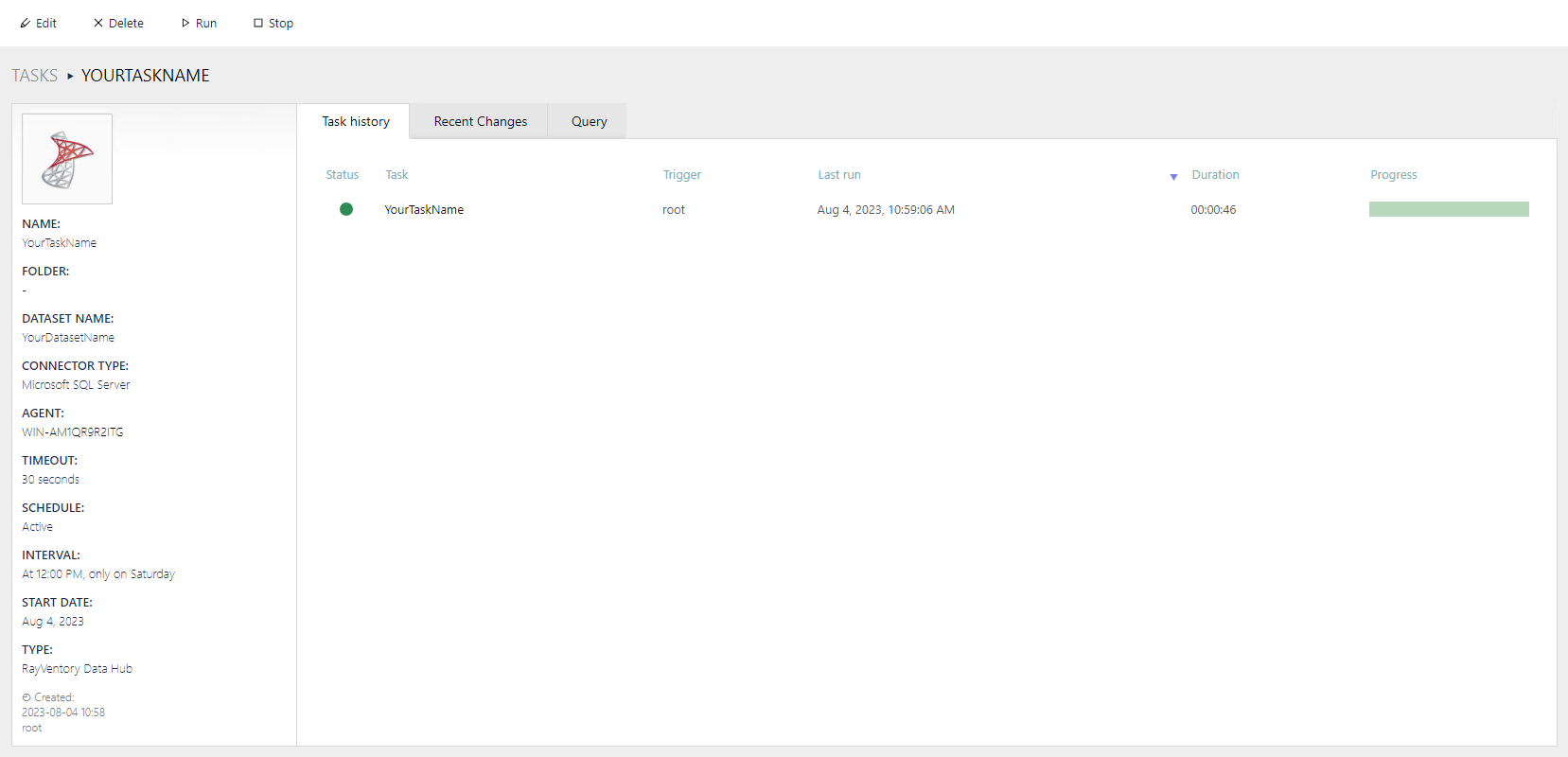Select the Task history tab
The height and width of the screenshot is (757, 1568).
[x=355, y=121]
